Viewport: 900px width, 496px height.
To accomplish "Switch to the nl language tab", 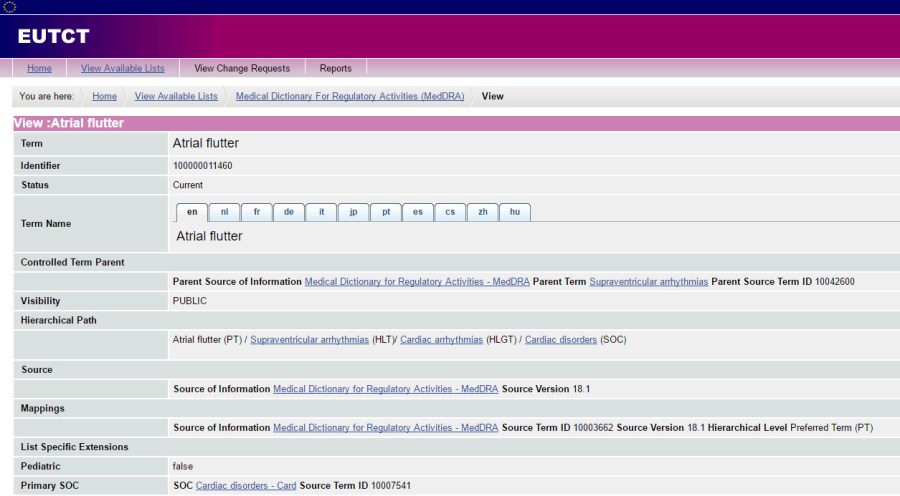I will click(x=224, y=212).
